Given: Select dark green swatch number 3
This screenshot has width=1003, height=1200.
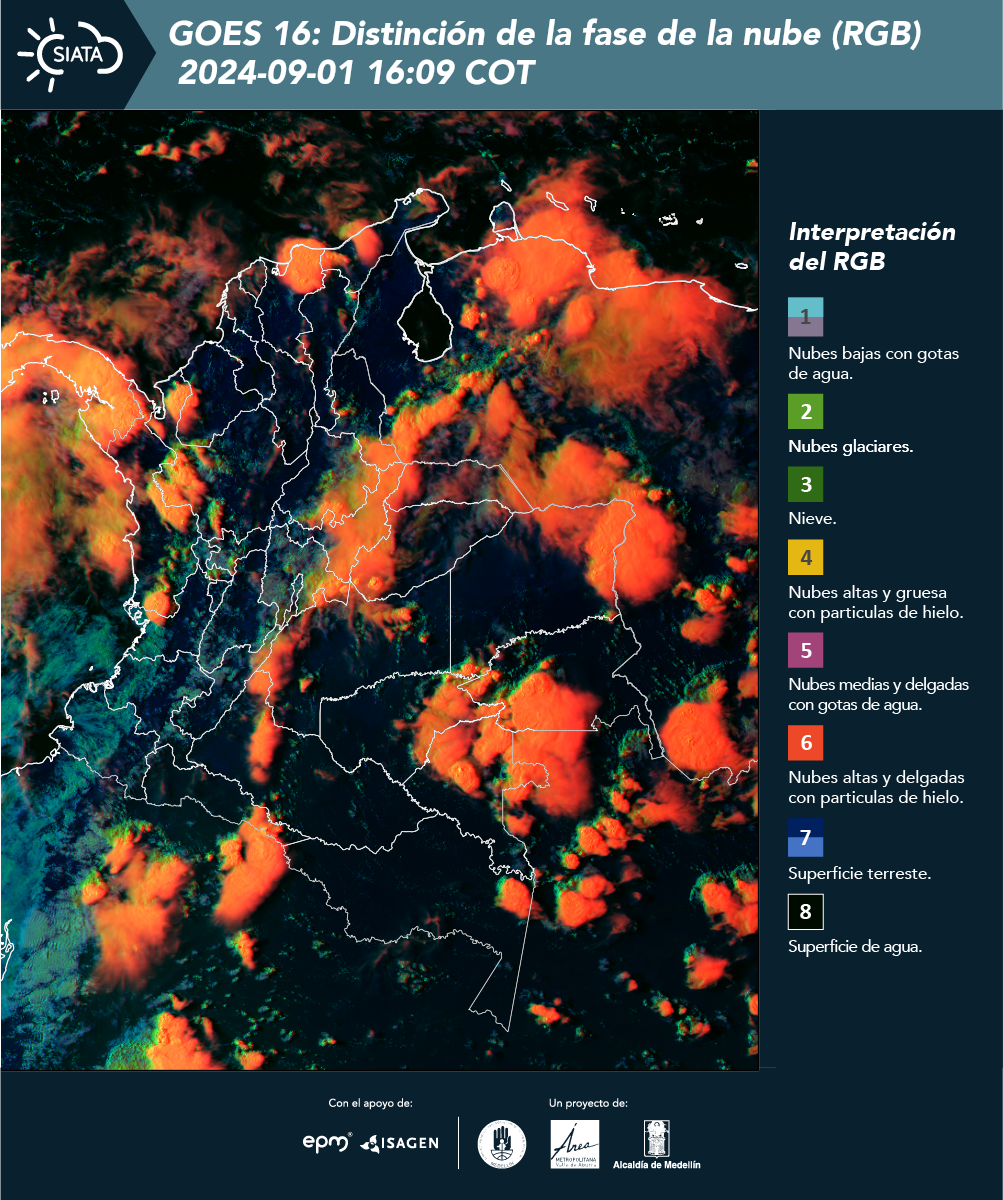Looking at the screenshot, I should (805, 485).
